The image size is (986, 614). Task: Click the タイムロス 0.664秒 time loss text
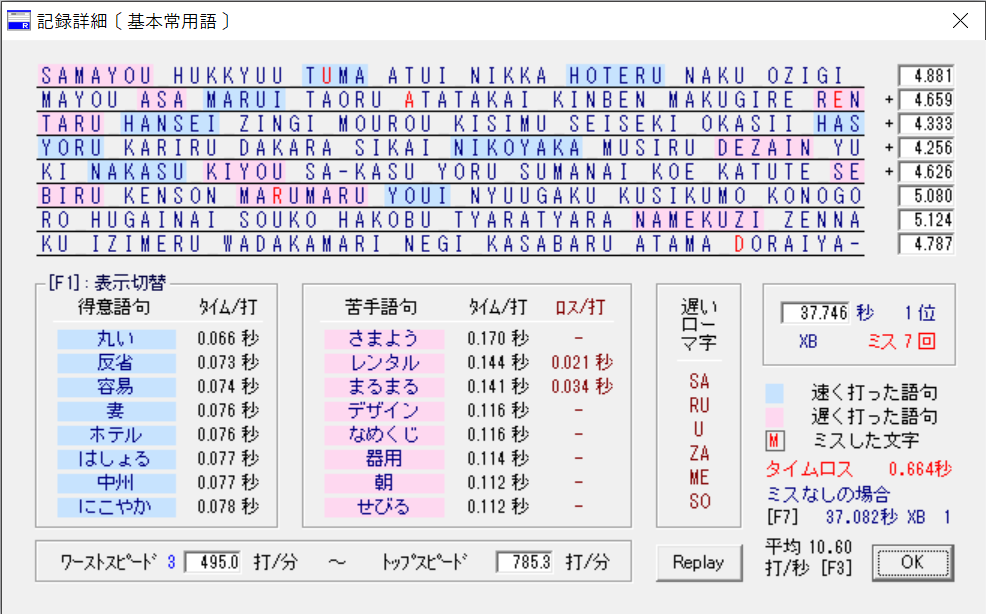(859, 469)
